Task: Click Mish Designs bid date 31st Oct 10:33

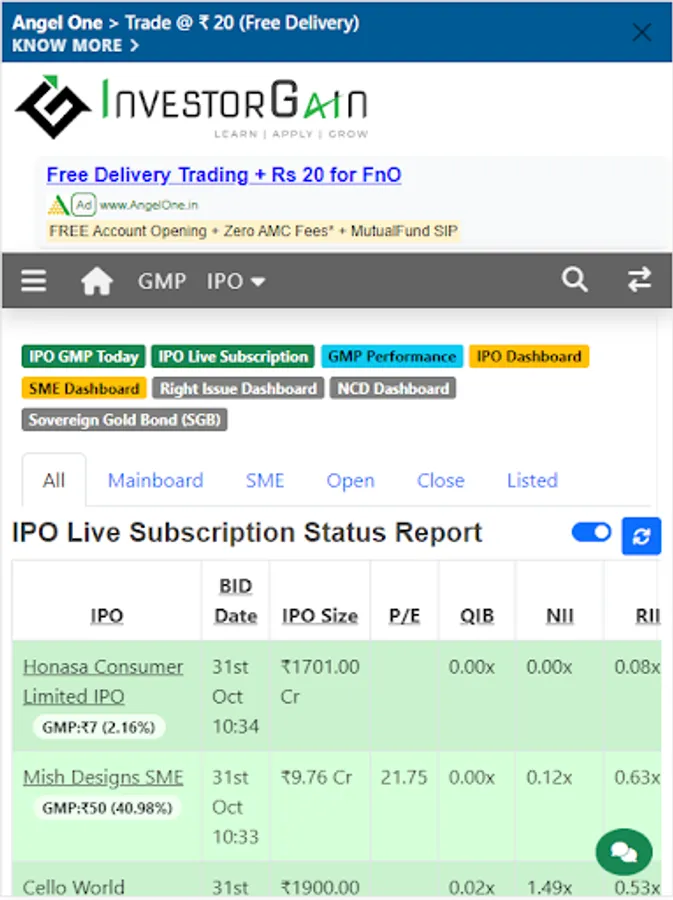Action: [x=236, y=807]
